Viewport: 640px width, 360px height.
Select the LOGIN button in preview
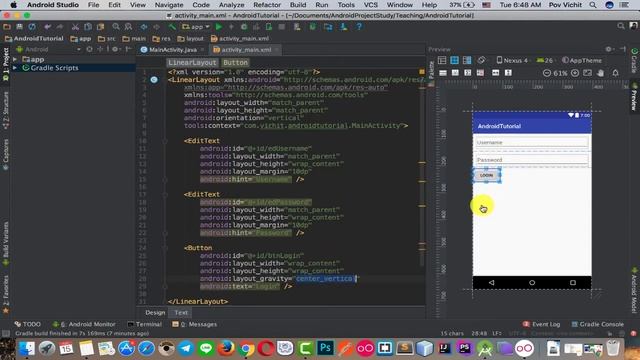487,176
